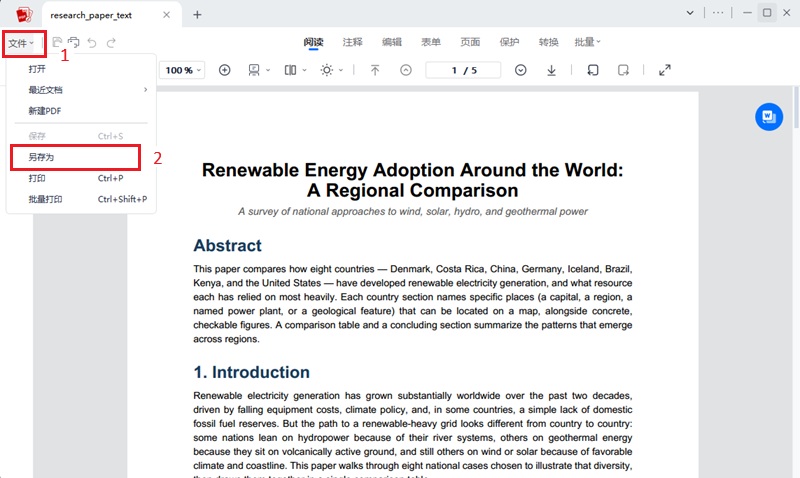The height and width of the screenshot is (478, 800).
Task: Open the three-dot more options menu
Action: tap(718, 13)
